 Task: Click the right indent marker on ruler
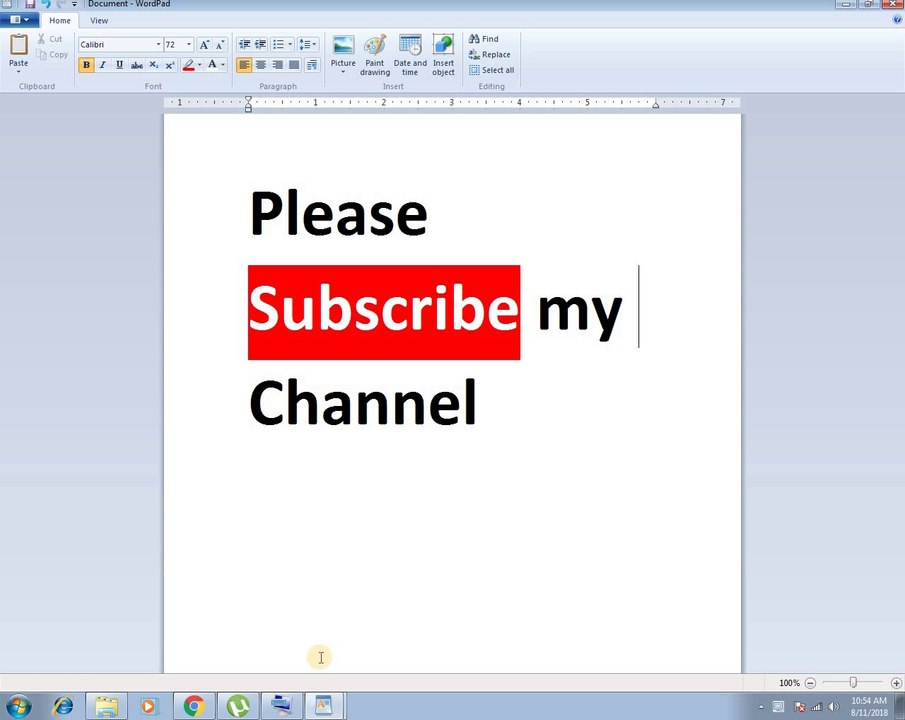[656, 105]
